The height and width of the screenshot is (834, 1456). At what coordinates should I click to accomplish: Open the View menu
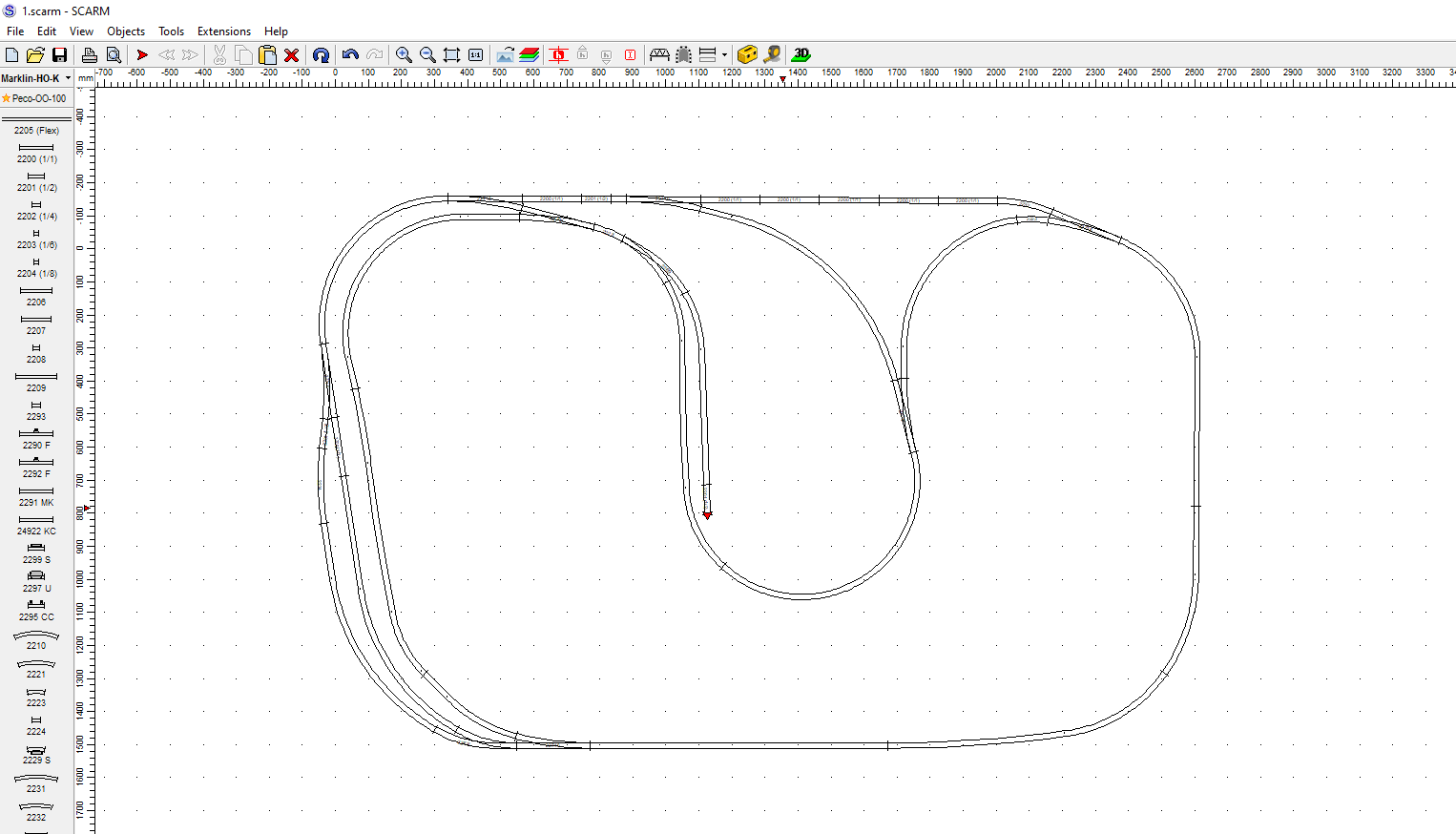click(81, 31)
